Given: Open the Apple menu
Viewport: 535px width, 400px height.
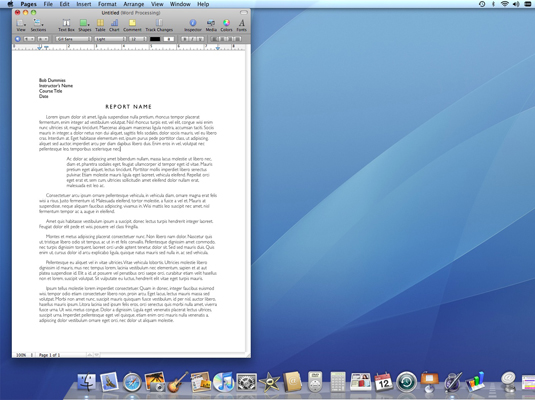Looking at the screenshot, I should point(10,4).
